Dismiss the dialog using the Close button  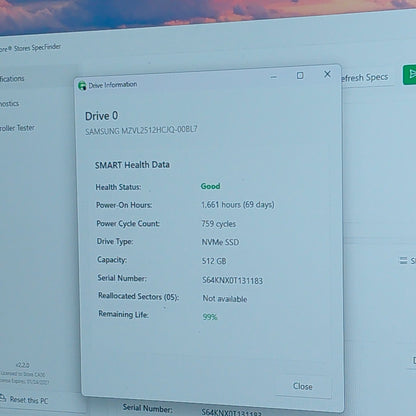point(303,386)
